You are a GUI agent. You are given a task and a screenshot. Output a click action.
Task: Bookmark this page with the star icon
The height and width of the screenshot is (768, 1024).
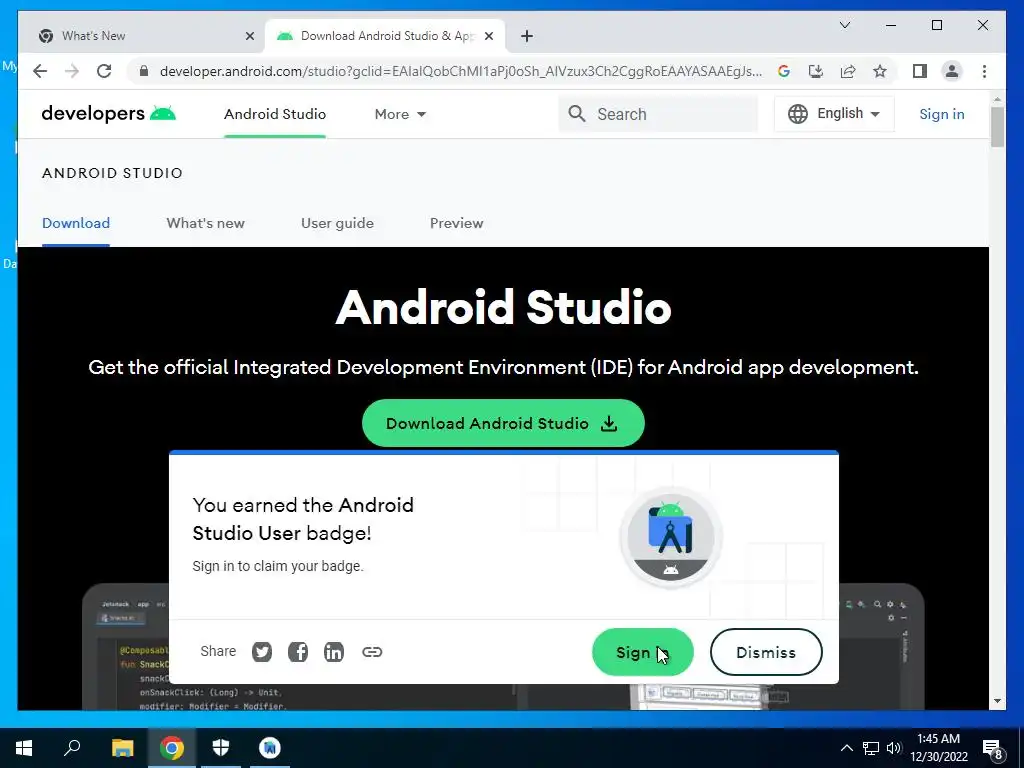tap(880, 71)
